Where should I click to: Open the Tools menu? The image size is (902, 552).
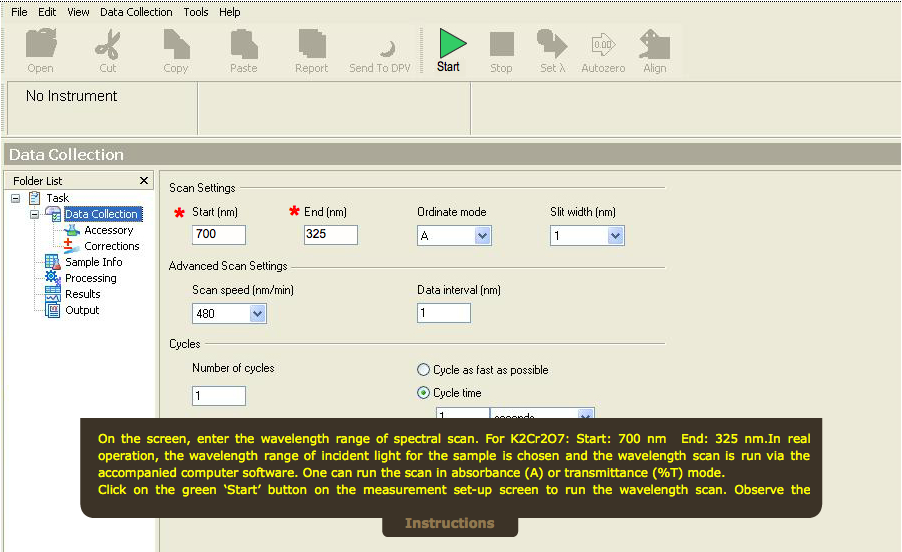[x=196, y=12]
